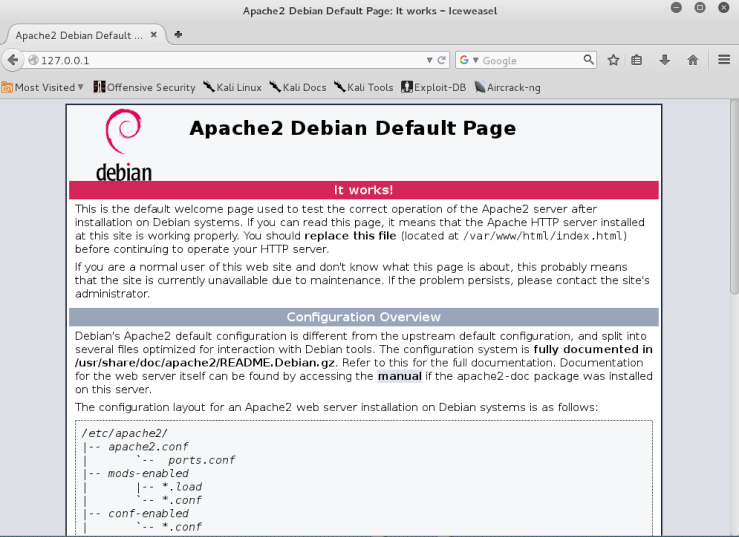The width and height of the screenshot is (739, 537).
Task: Click the back navigation arrow
Action: point(13,60)
